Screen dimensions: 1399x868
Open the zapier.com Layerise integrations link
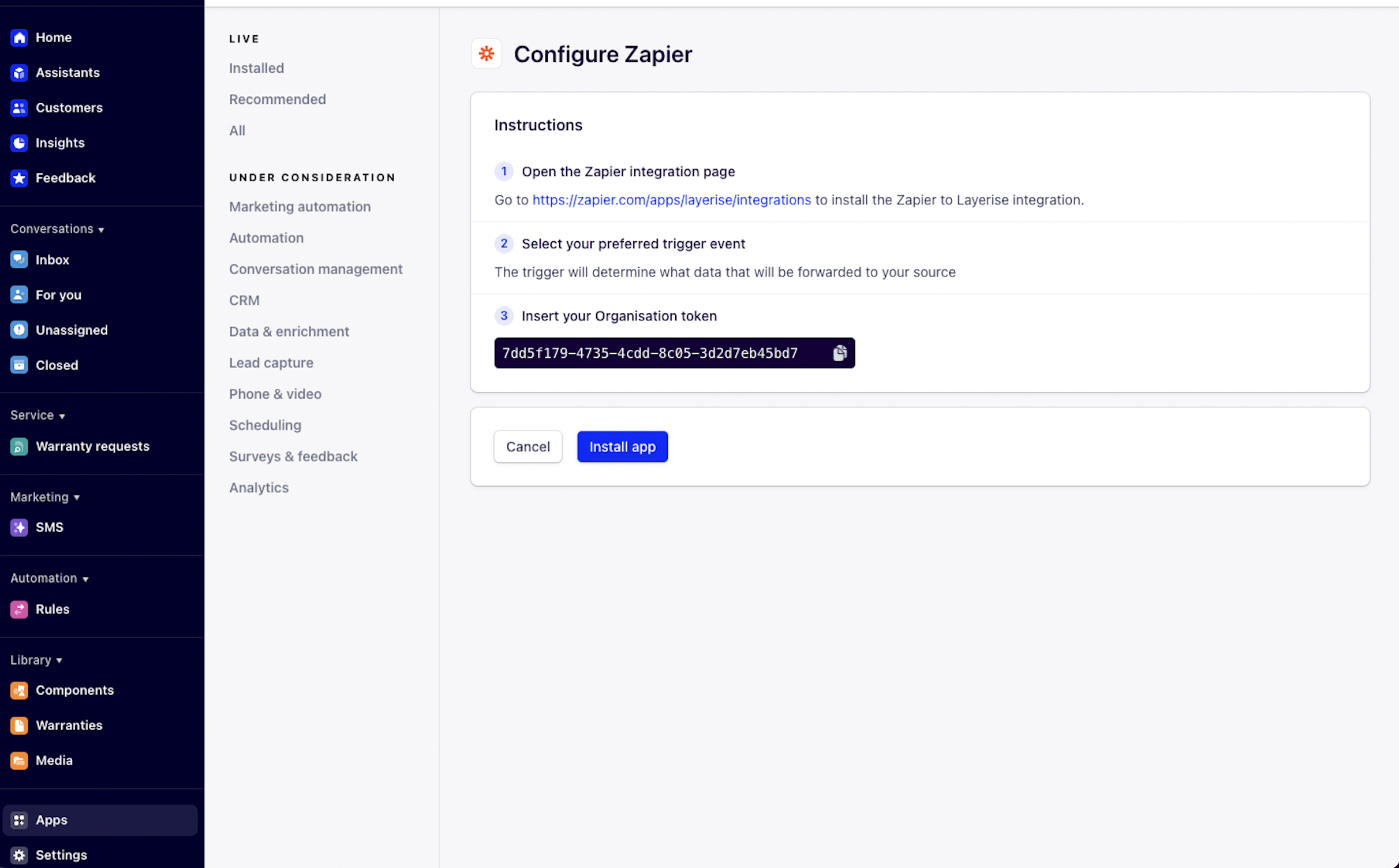coord(671,200)
